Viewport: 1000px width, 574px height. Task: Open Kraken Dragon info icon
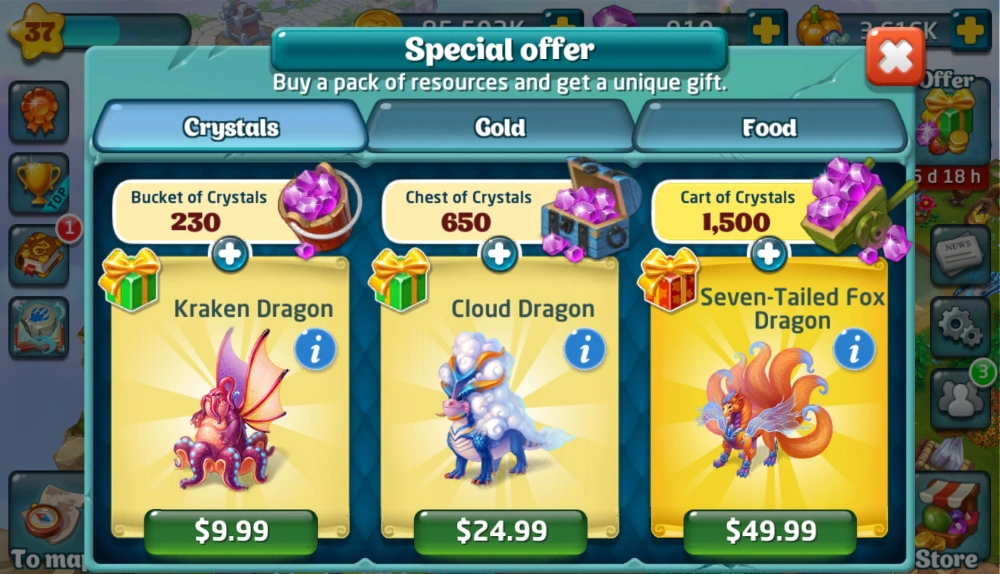(315, 350)
